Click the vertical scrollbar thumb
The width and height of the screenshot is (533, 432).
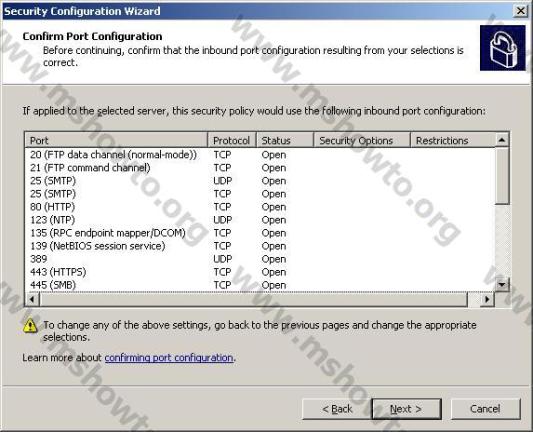pos(502,176)
